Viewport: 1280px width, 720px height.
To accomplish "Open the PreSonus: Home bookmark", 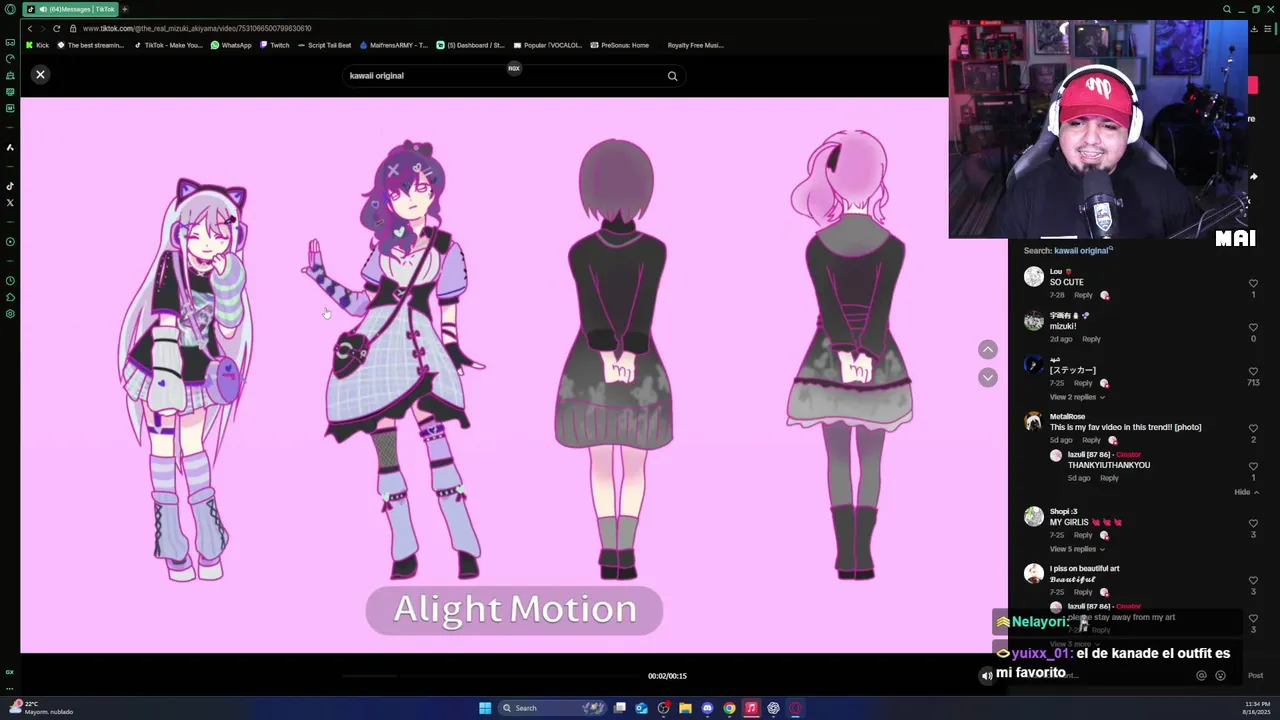I will coord(620,45).
